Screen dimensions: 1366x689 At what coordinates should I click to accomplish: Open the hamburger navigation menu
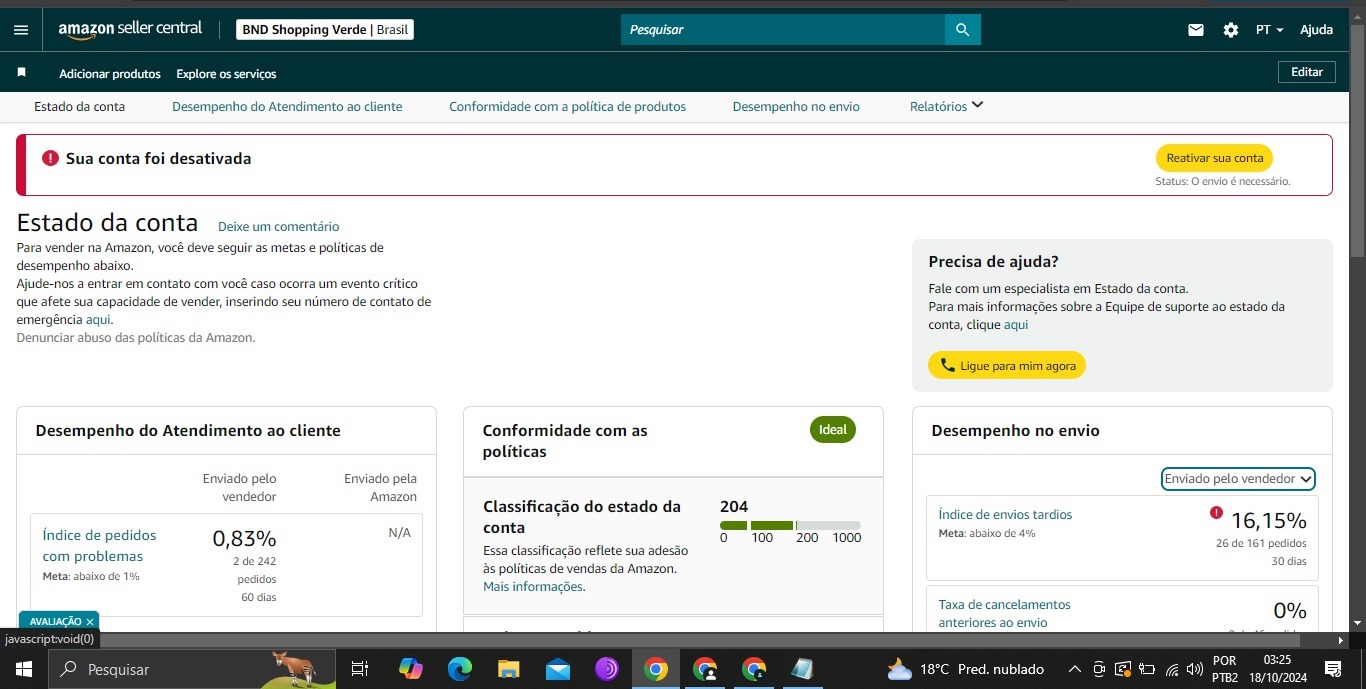21,30
